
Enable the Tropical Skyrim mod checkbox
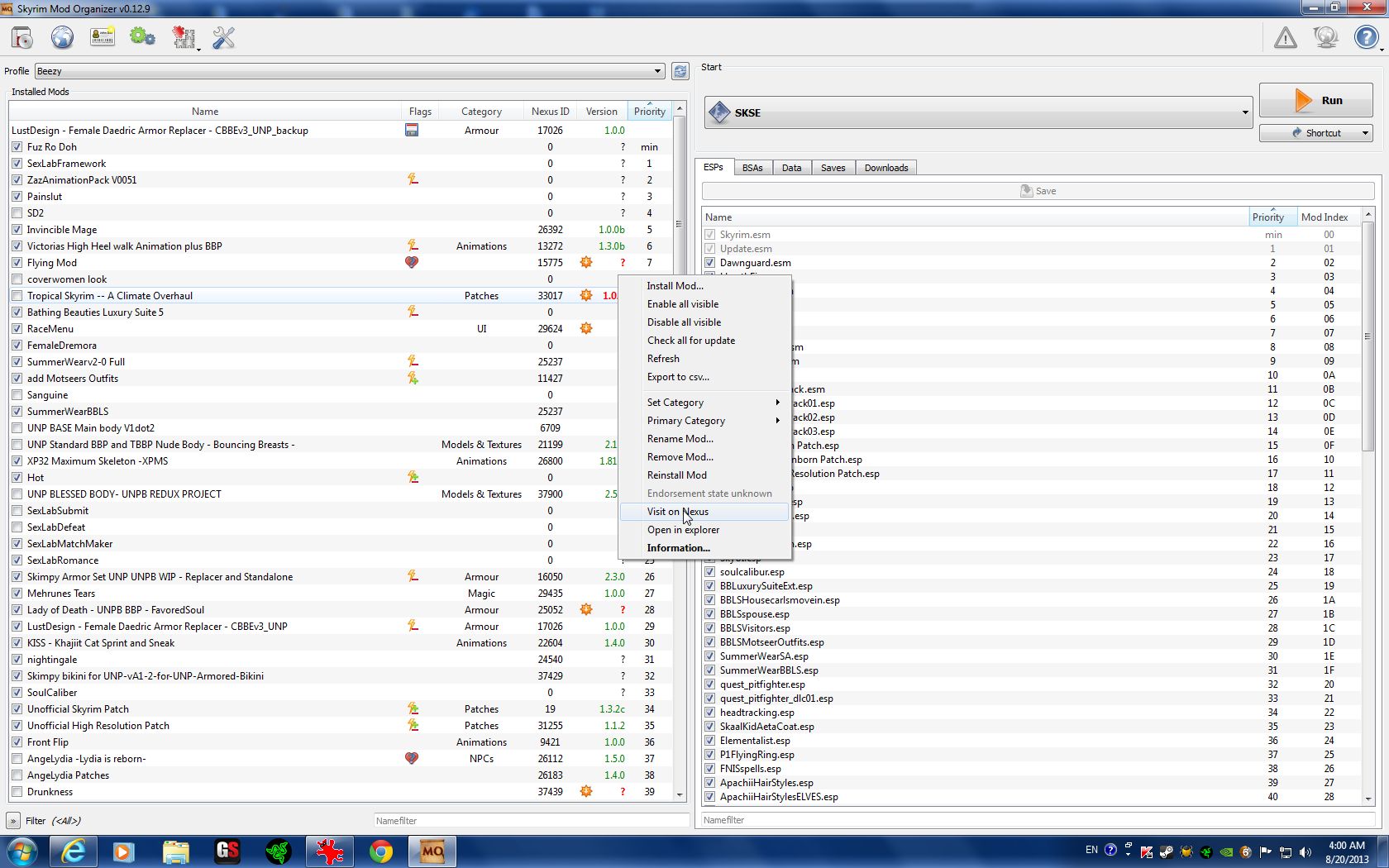[17, 296]
